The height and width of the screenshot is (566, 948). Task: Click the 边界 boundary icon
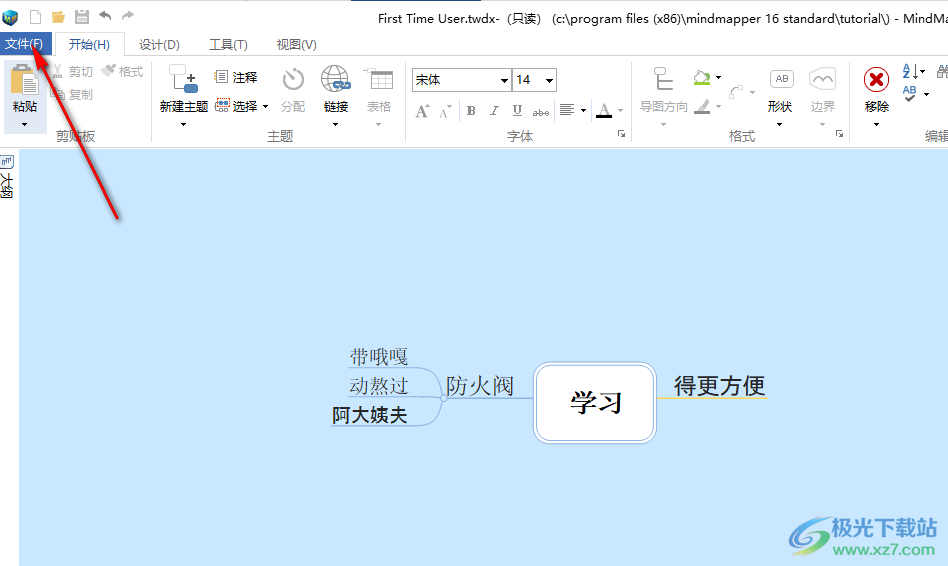[823, 79]
